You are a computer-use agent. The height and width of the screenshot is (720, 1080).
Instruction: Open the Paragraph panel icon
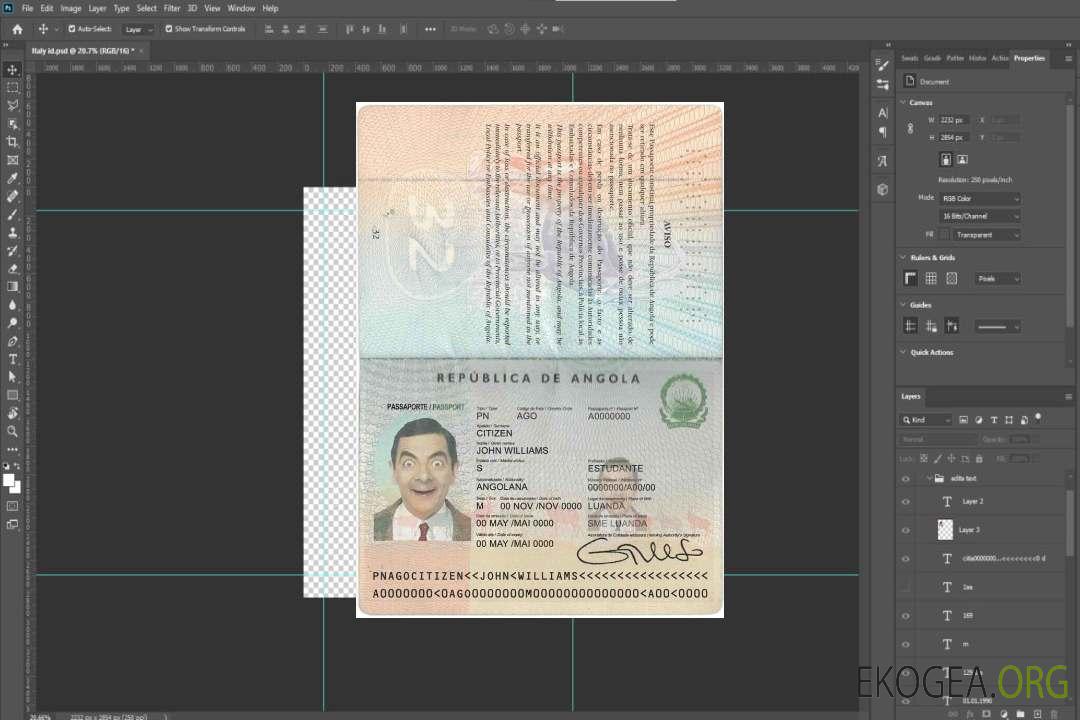pyautogui.click(x=882, y=132)
